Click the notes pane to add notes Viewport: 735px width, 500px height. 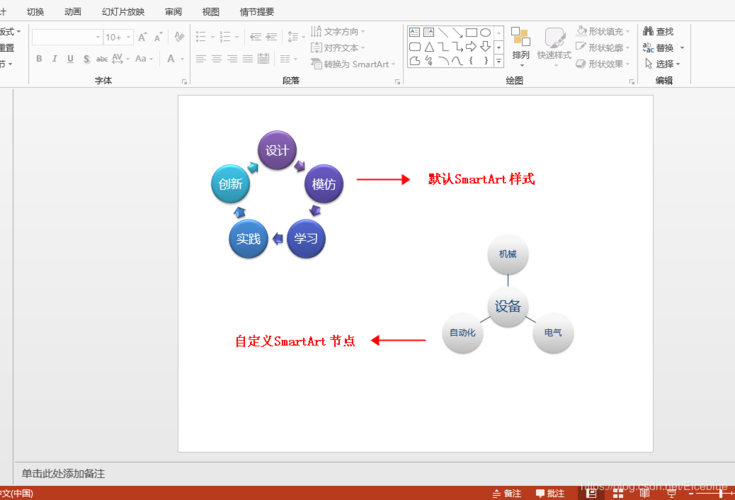[x=300, y=473]
